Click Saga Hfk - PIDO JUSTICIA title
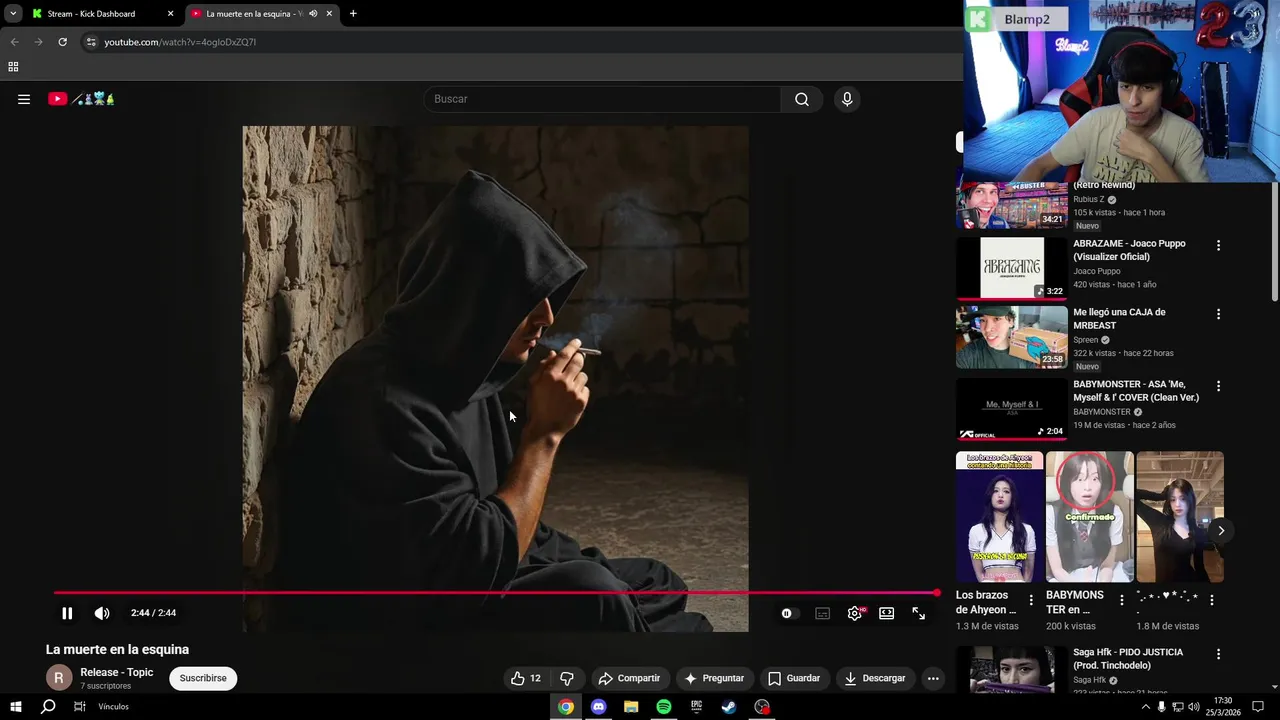Screen dimensions: 1280x720 pyautogui.click(x=1128, y=659)
